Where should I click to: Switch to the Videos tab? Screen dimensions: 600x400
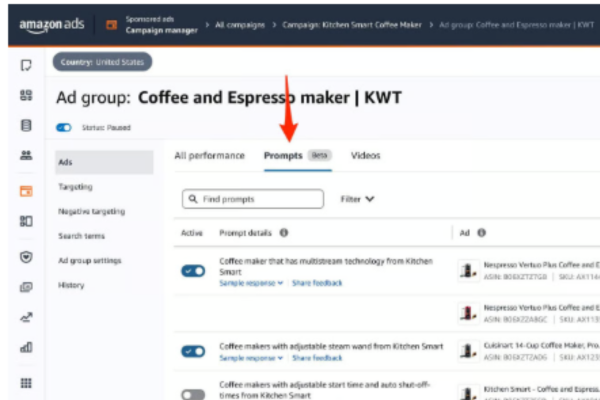click(x=365, y=156)
